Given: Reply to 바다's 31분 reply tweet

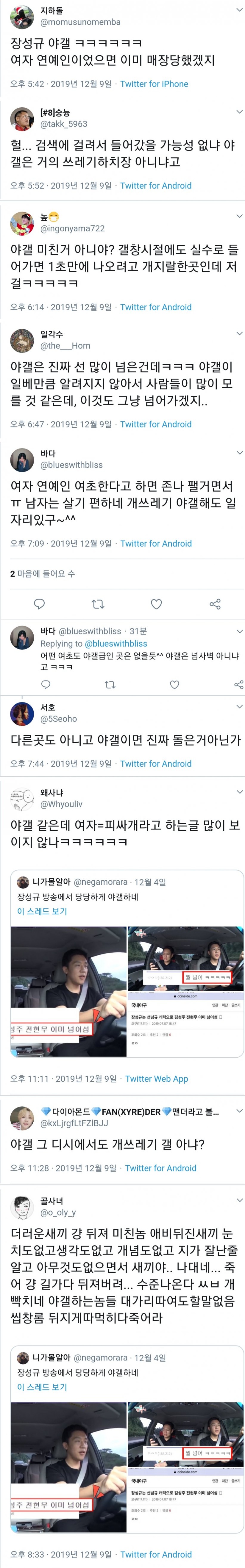Looking at the screenshot, I should (x=46, y=684).
